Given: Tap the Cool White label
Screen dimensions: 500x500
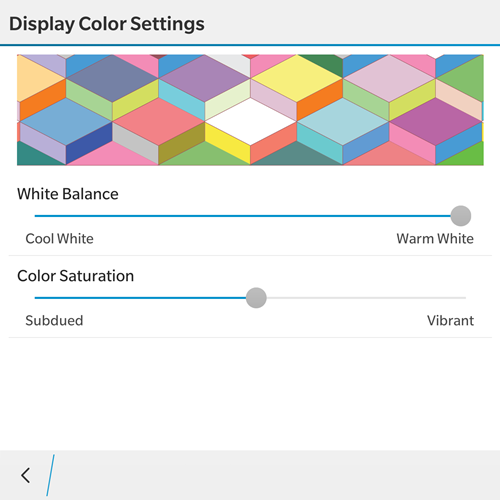Looking at the screenshot, I should pos(59,239).
